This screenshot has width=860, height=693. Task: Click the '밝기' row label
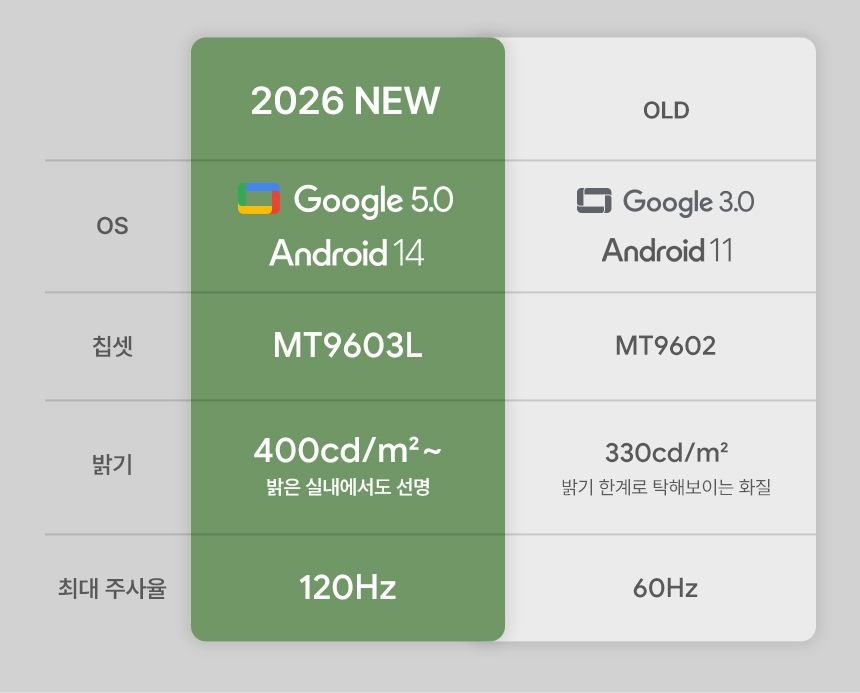(112, 464)
